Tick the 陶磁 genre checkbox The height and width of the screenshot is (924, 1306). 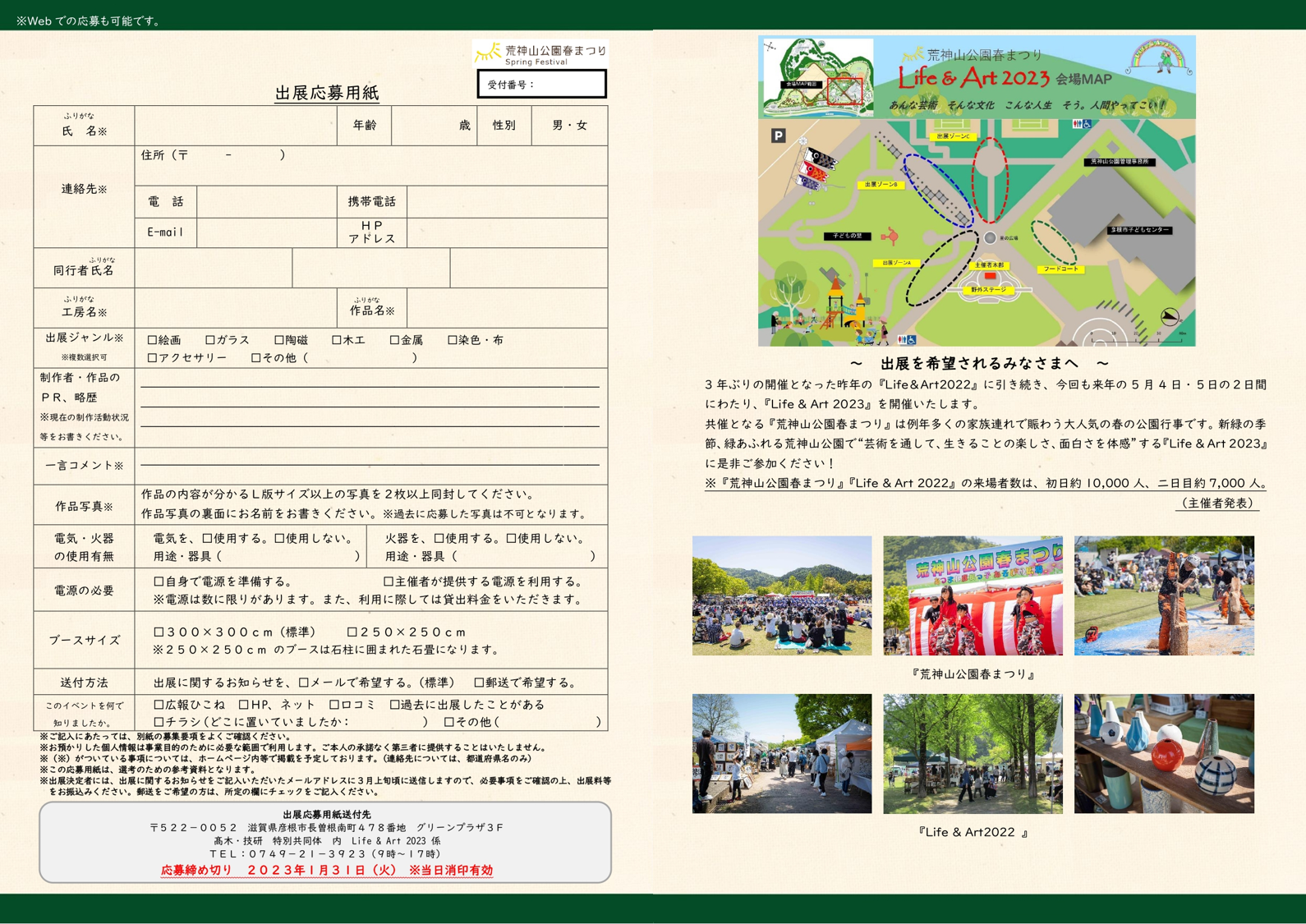[x=279, y=340]
